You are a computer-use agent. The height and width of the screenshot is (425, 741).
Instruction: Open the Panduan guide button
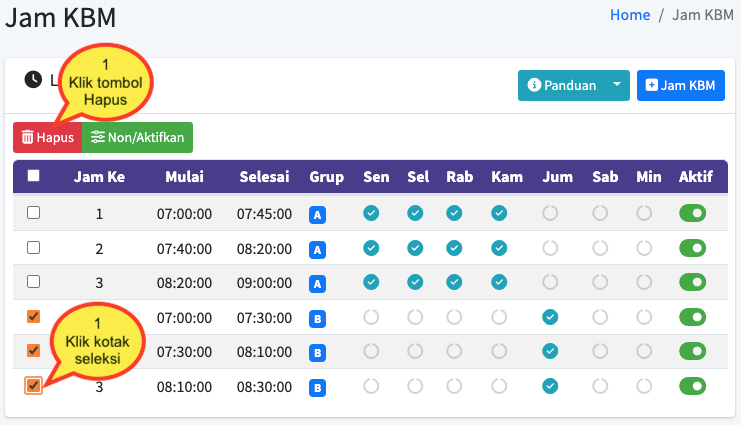tap(561, 86)
